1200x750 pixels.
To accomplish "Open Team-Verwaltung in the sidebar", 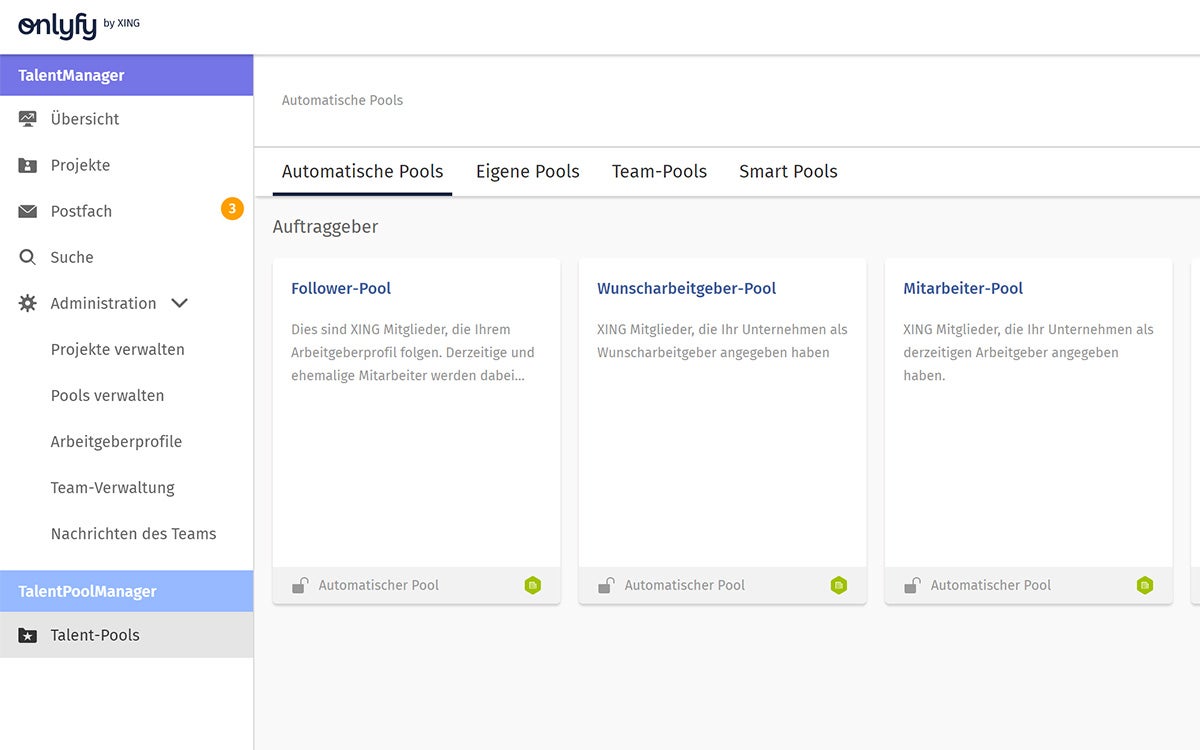I will point(112,487).
